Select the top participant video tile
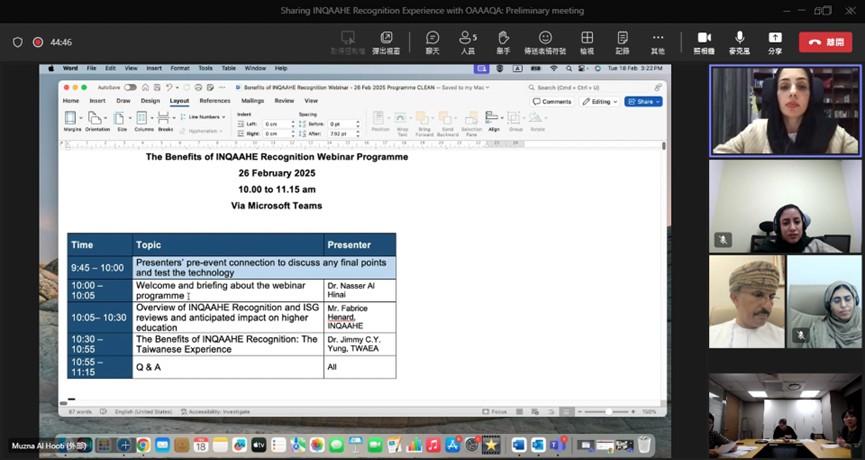Image resolution: width=865 pixels, height=460 pixels. tap(785, 110)
